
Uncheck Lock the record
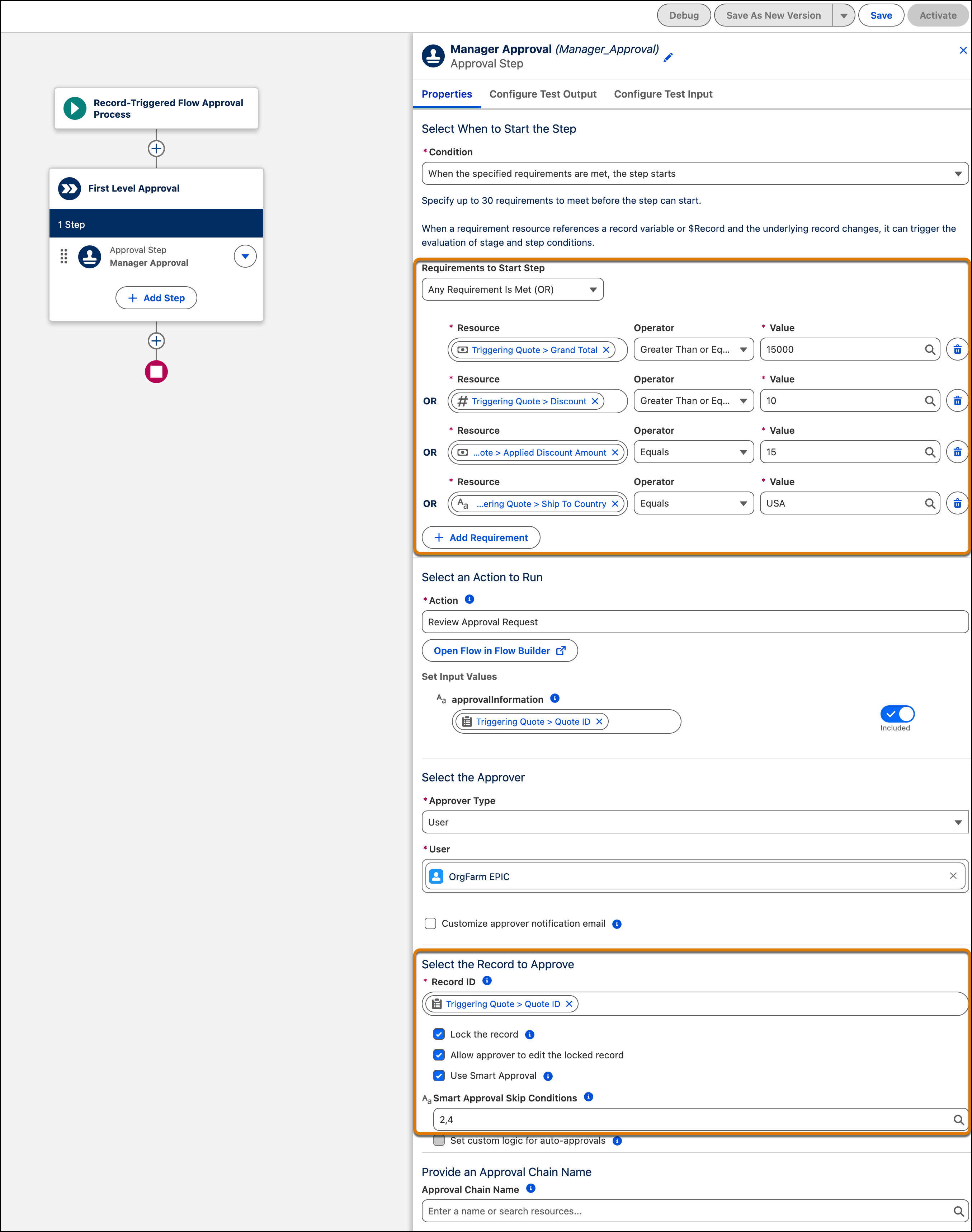pyautogui.click(x=439, y=1034)
